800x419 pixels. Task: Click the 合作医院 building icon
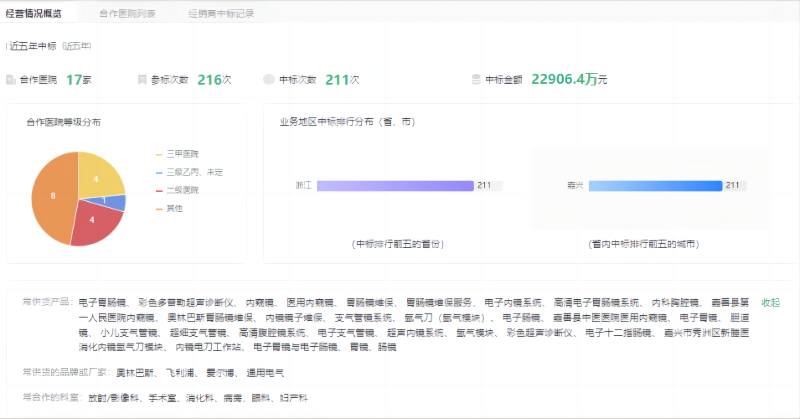pos(11,80)
